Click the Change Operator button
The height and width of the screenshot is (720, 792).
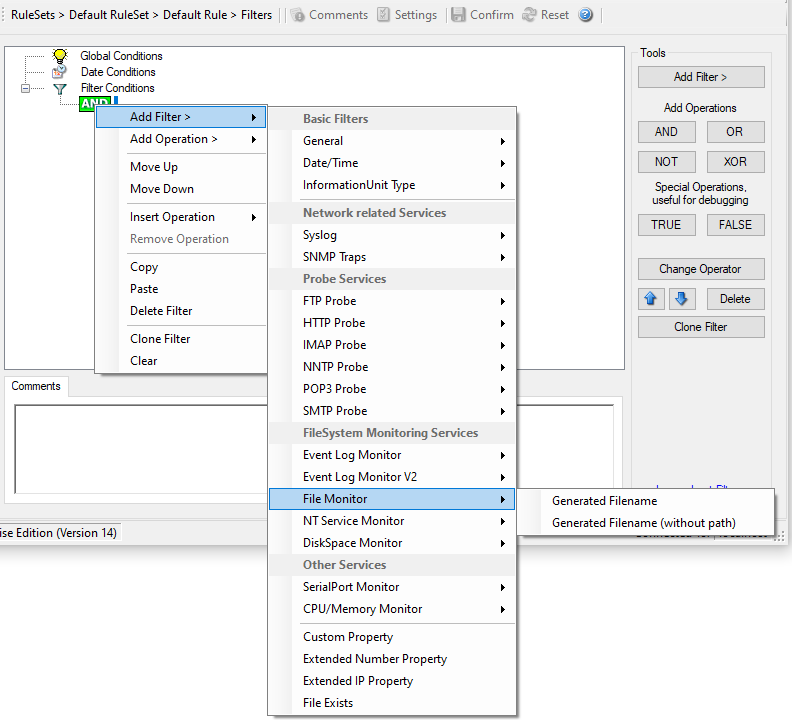coord(701,269)
